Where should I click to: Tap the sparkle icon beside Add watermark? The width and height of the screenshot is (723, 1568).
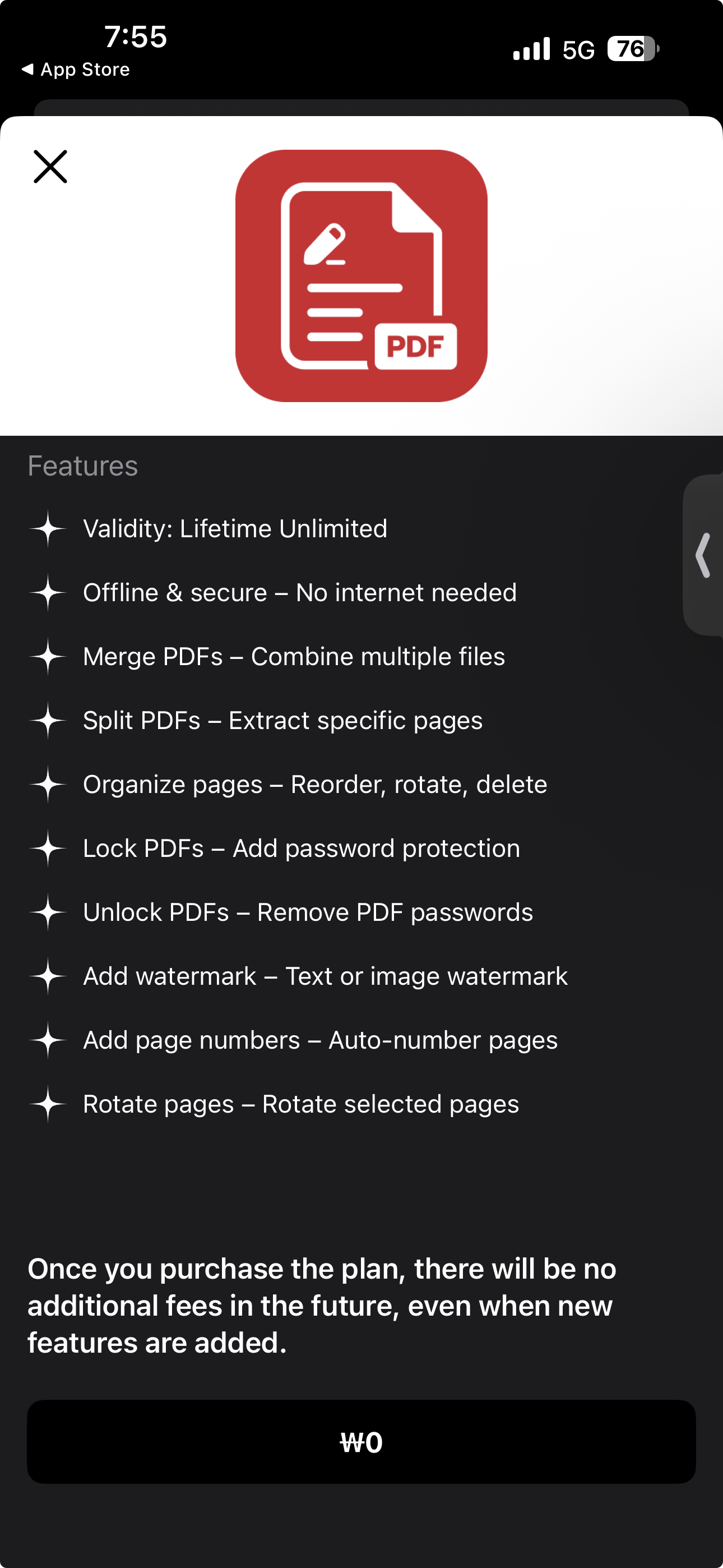(48, 976)
